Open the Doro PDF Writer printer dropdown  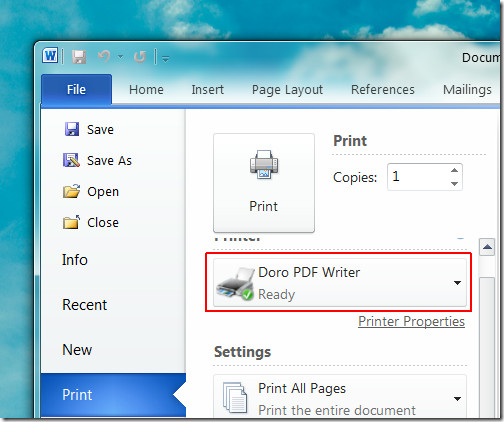340,283
